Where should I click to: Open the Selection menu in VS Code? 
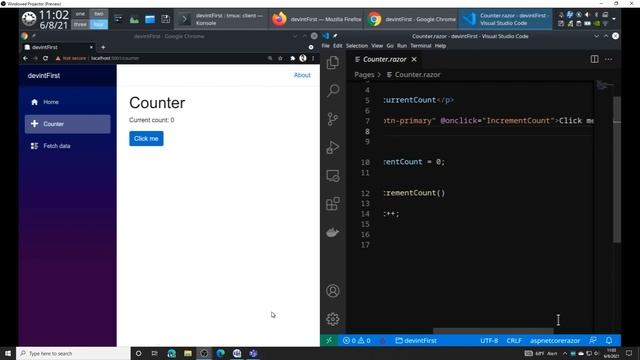coord(357,46)
